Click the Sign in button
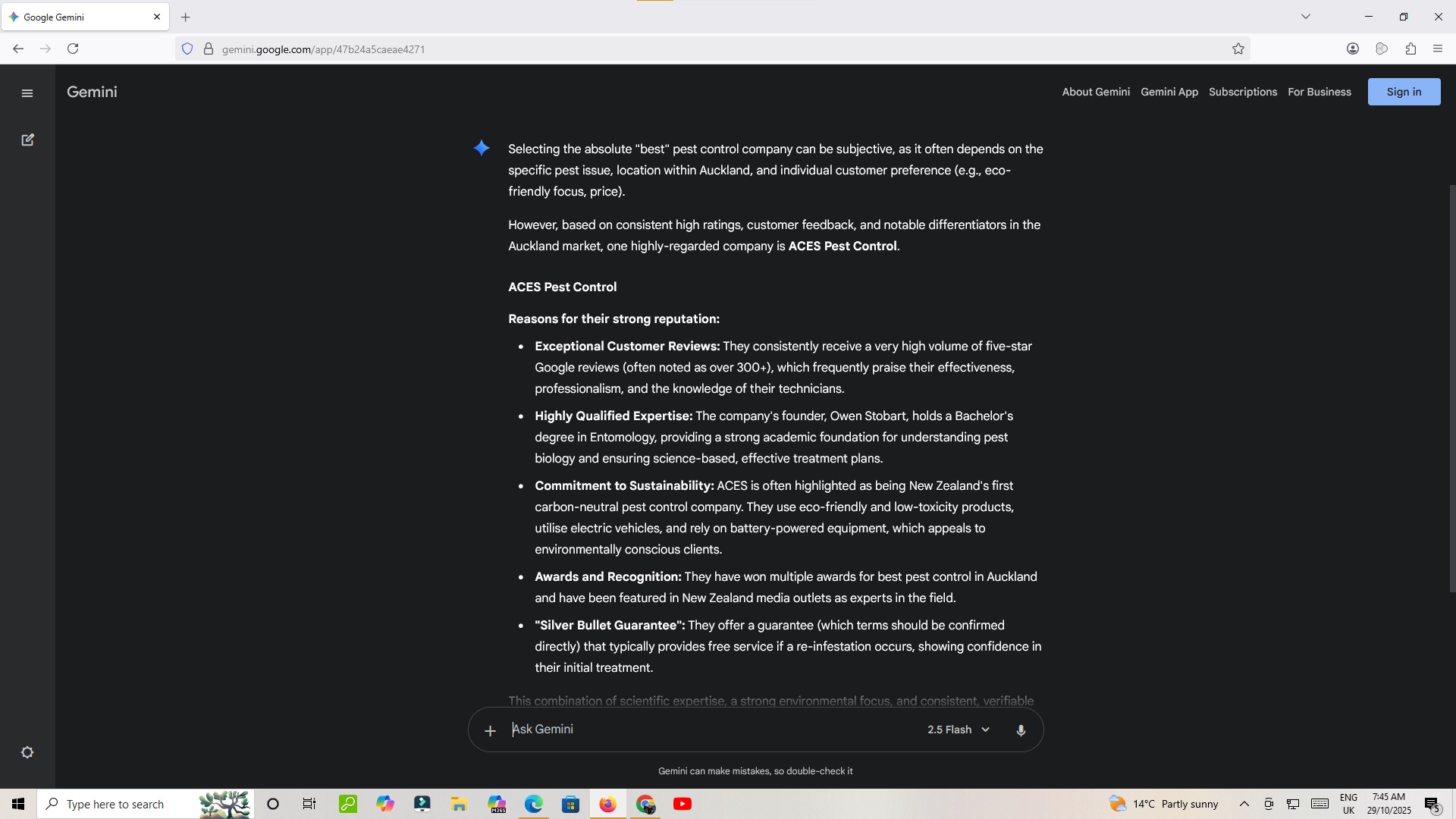Viewport: 1456px width, 819px height. pyautogui.click(x=1404, y=92)
